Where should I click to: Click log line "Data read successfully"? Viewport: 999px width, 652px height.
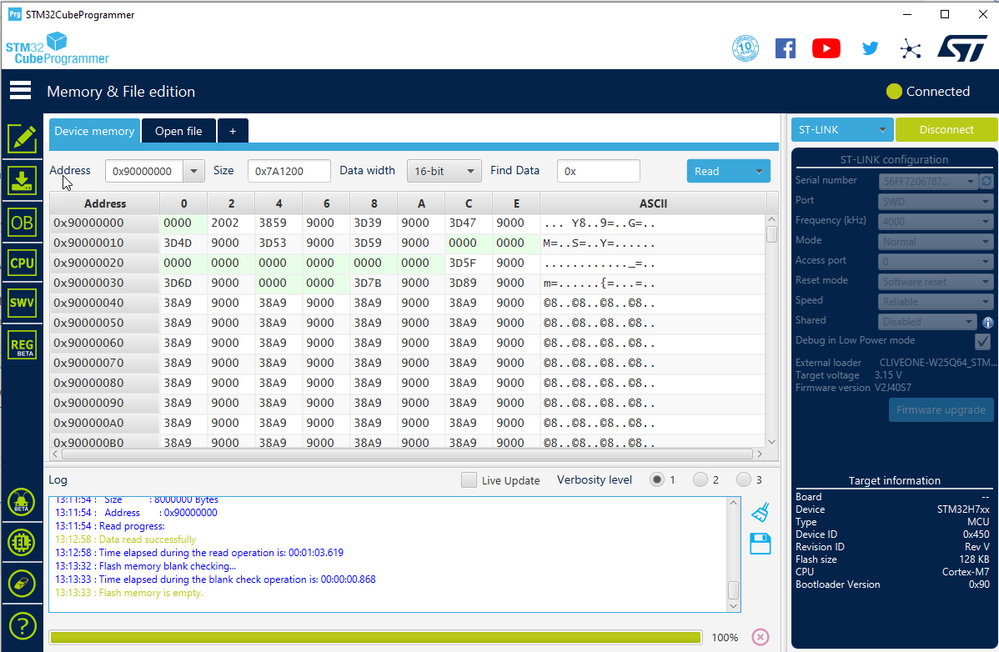point(147,539)
